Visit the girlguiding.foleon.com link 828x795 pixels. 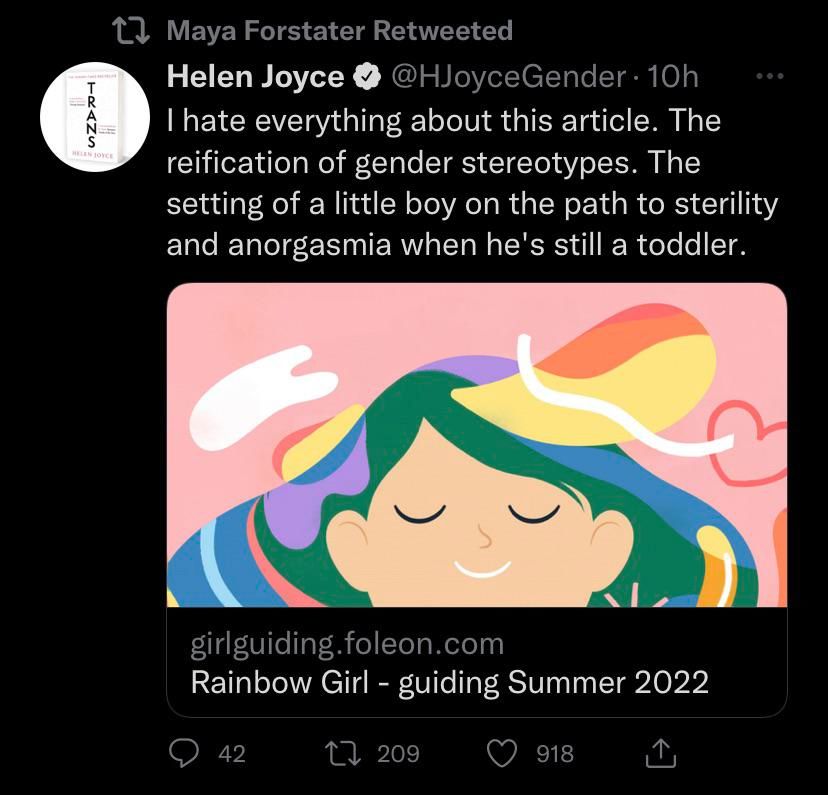point(347,643)
